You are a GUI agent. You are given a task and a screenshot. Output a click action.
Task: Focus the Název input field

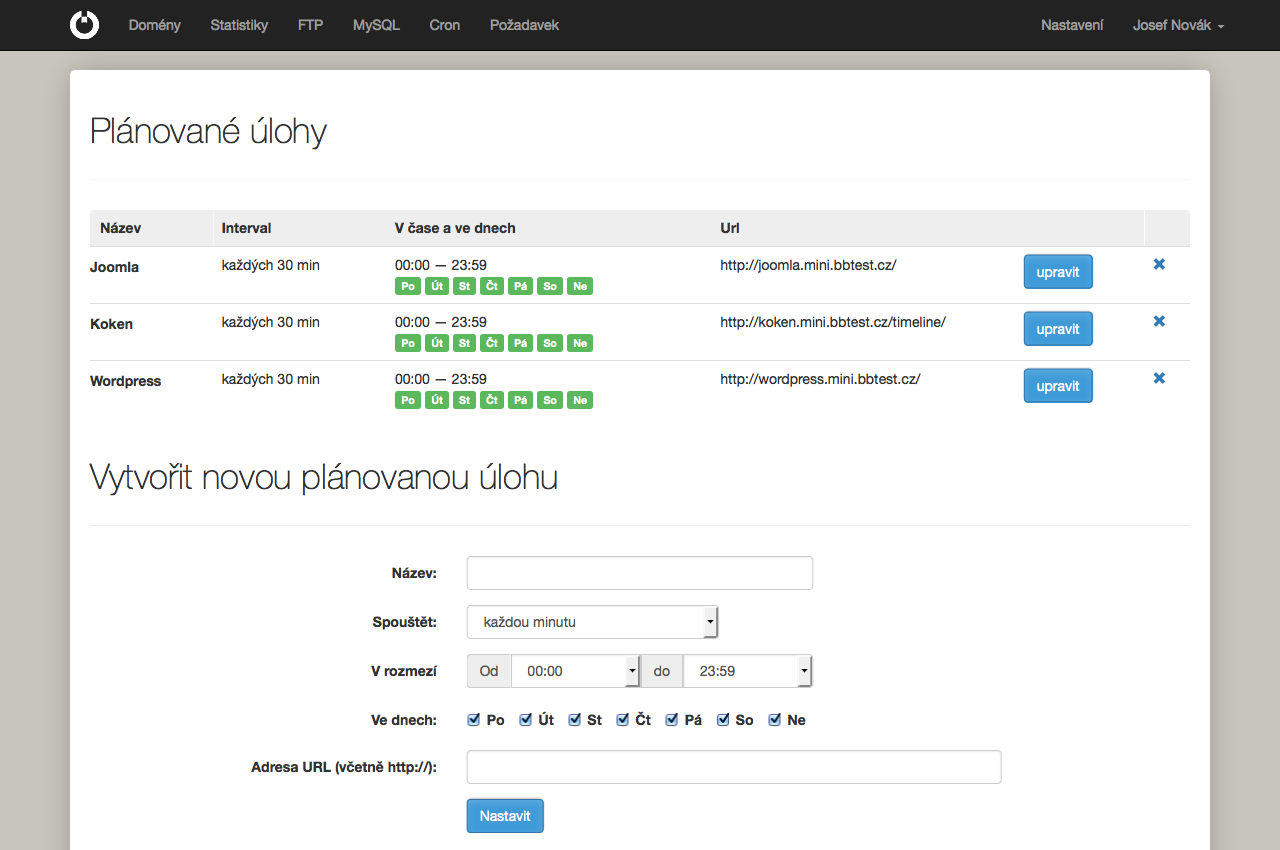(x=640, y=573)
